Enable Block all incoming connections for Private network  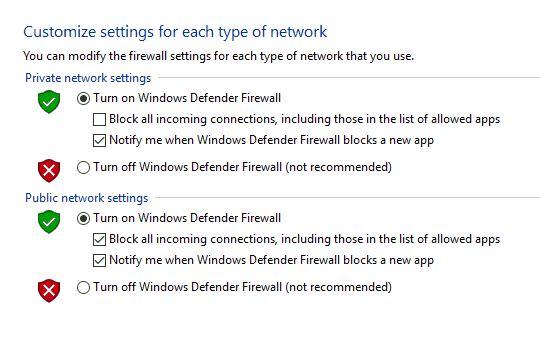click(100, 120)
